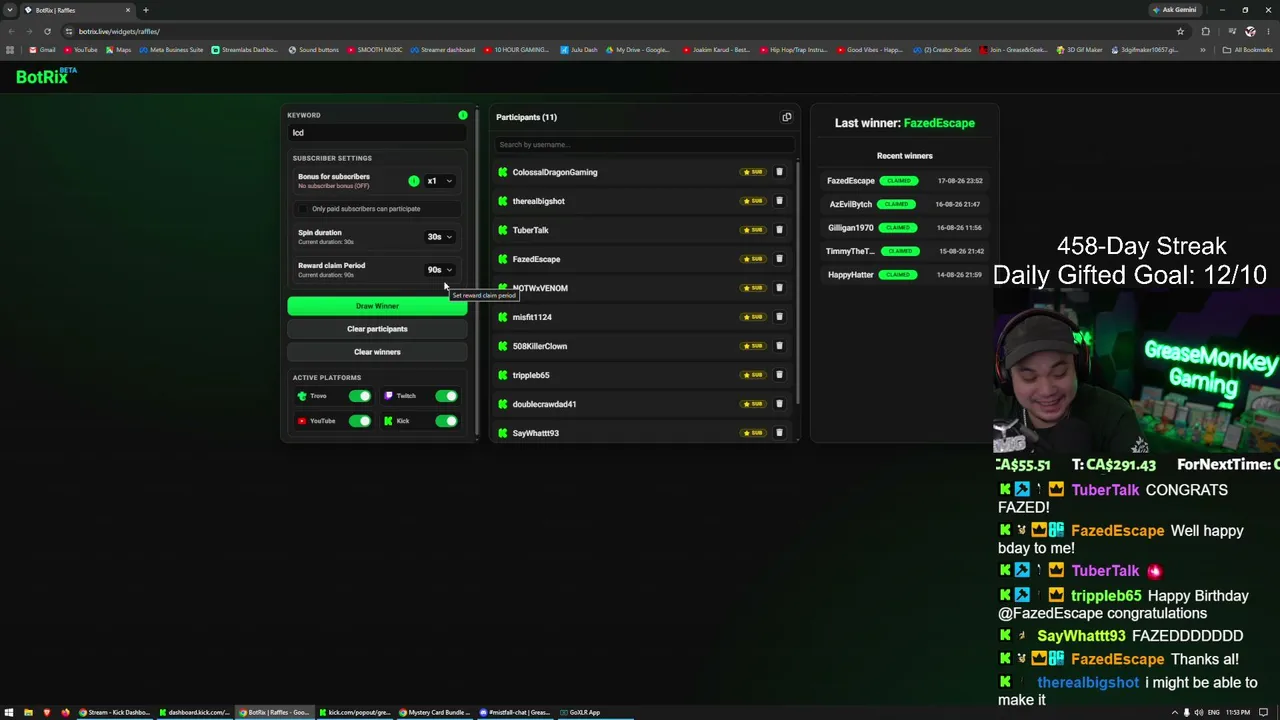
Task: Open the subscriber bonus x1 dropdown
Action: [x=440, y=181]
